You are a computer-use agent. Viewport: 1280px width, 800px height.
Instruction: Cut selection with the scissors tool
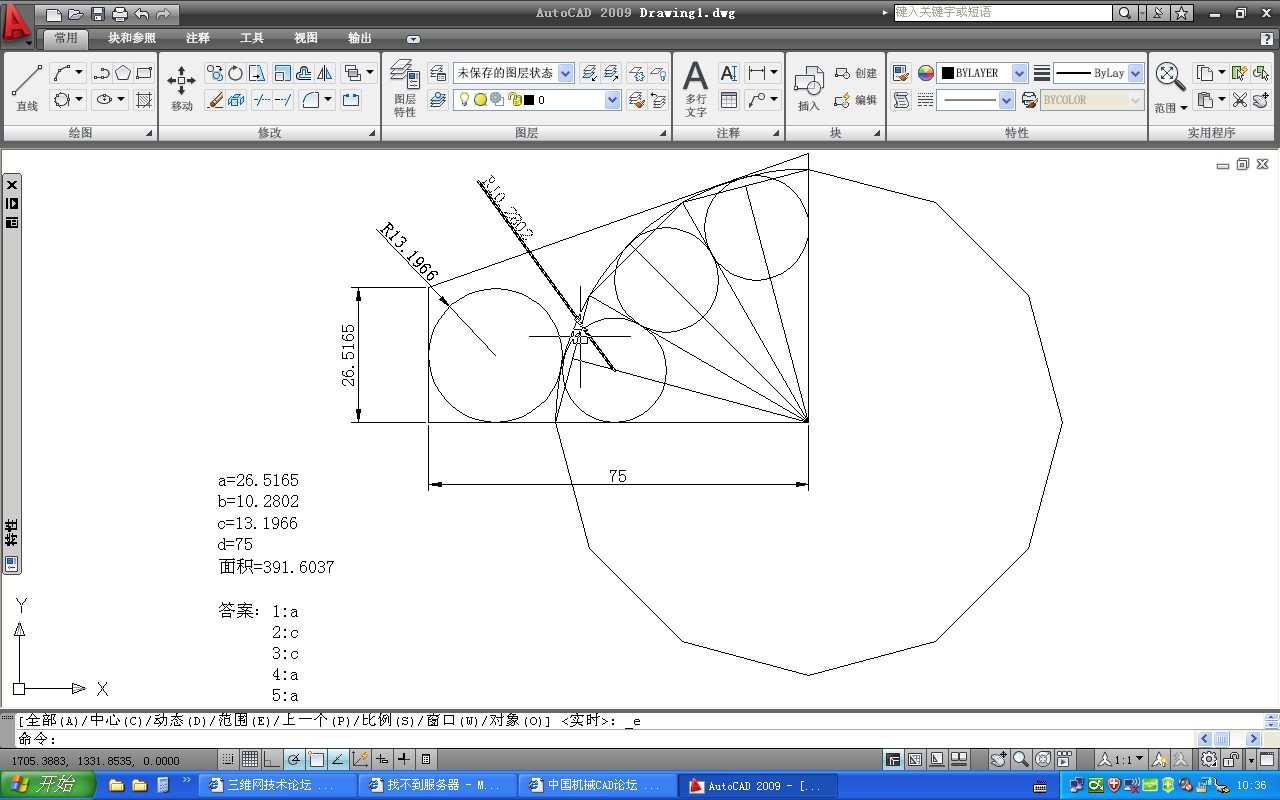coord(1240,100)
